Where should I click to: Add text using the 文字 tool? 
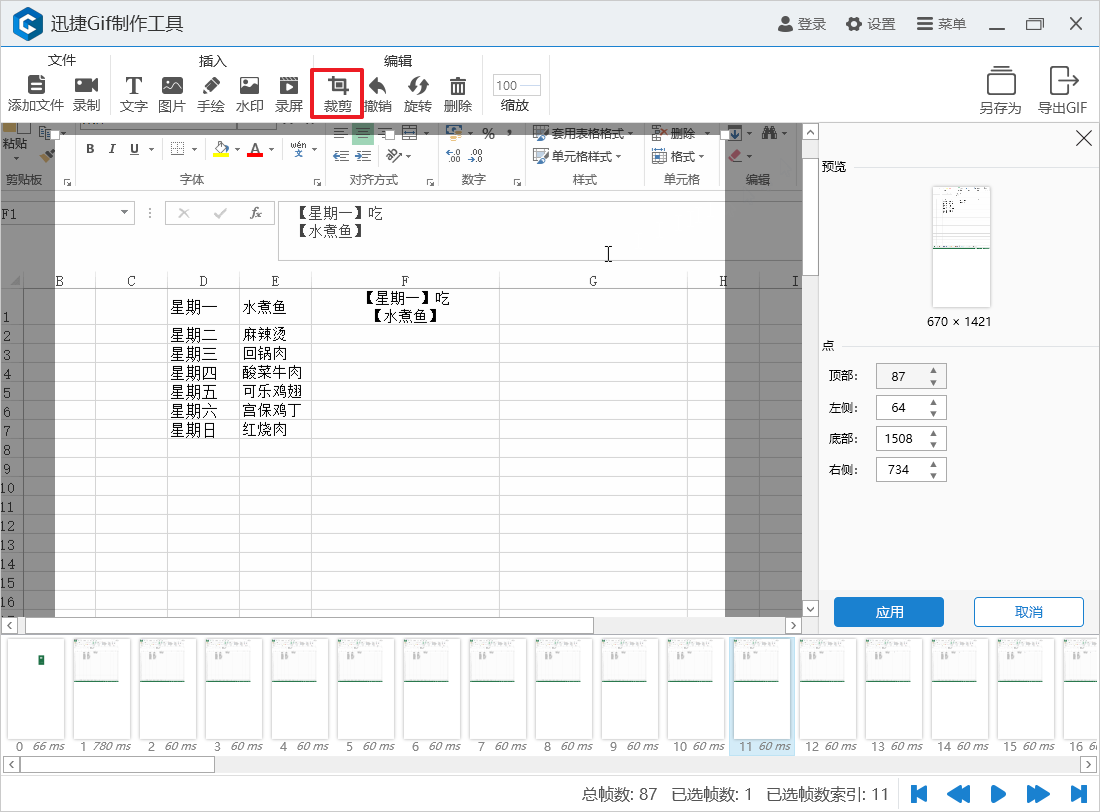tap(133, 93)
